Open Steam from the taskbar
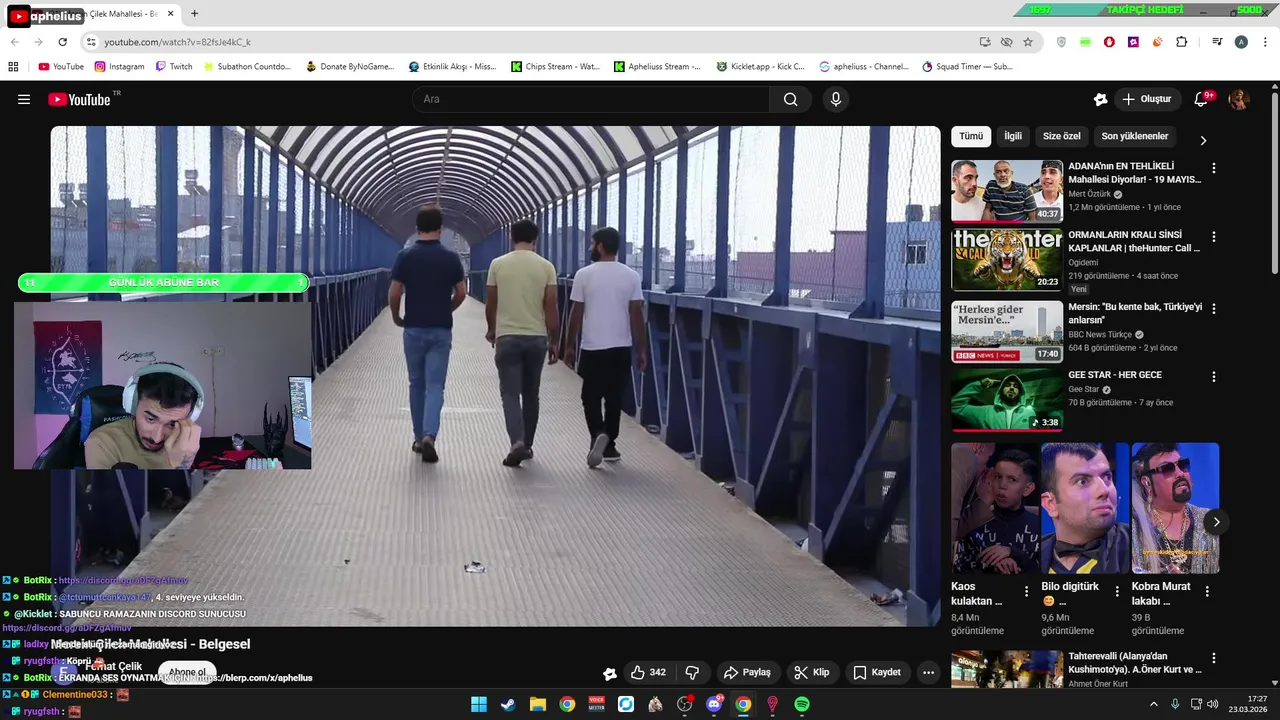 pos(508,704)
